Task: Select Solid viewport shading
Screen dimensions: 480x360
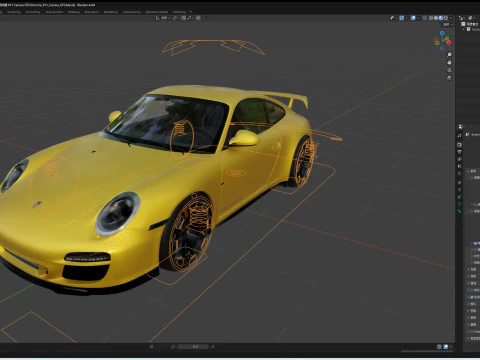Action: [436, 18]
